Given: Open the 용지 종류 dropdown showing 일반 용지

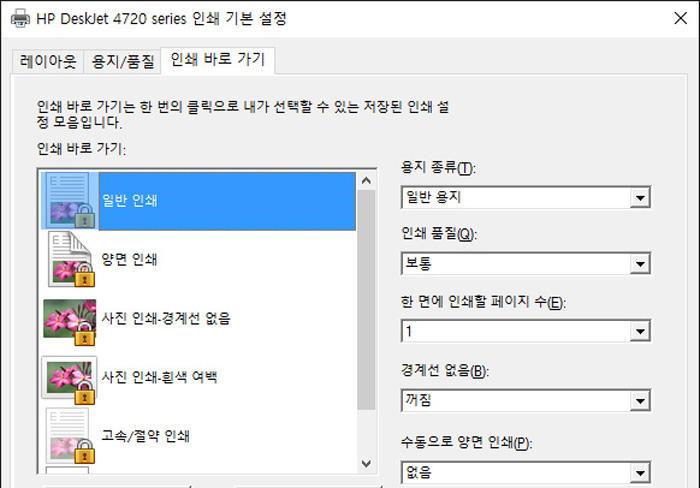Looking at the screenshot, I should (x=525, y=198).
